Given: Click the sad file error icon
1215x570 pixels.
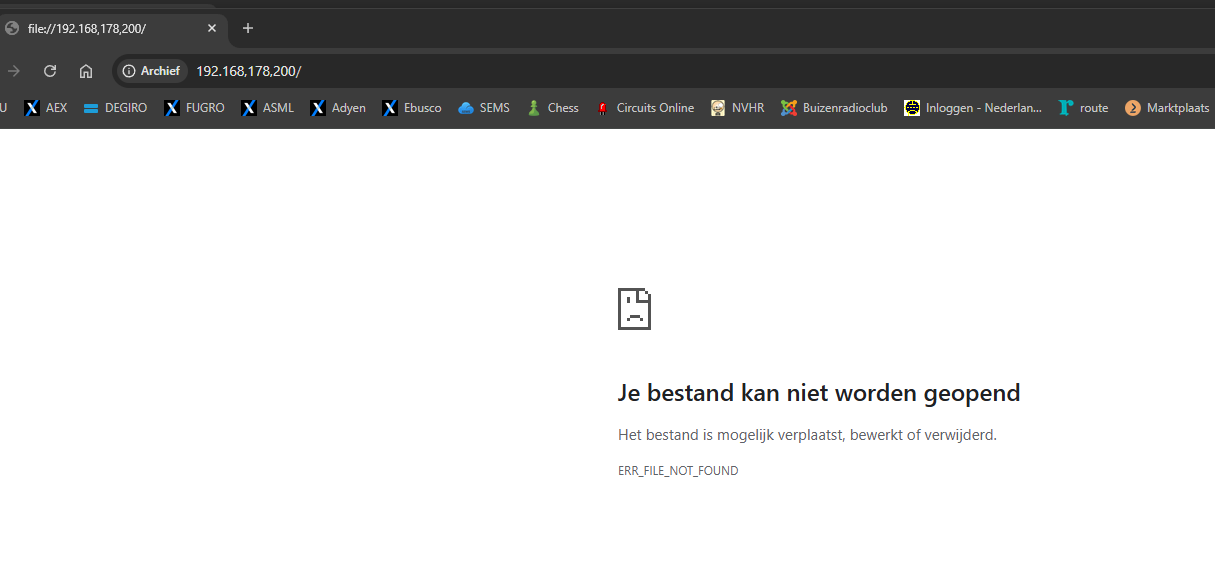Looking at the screenshot, I should [634, 309].
